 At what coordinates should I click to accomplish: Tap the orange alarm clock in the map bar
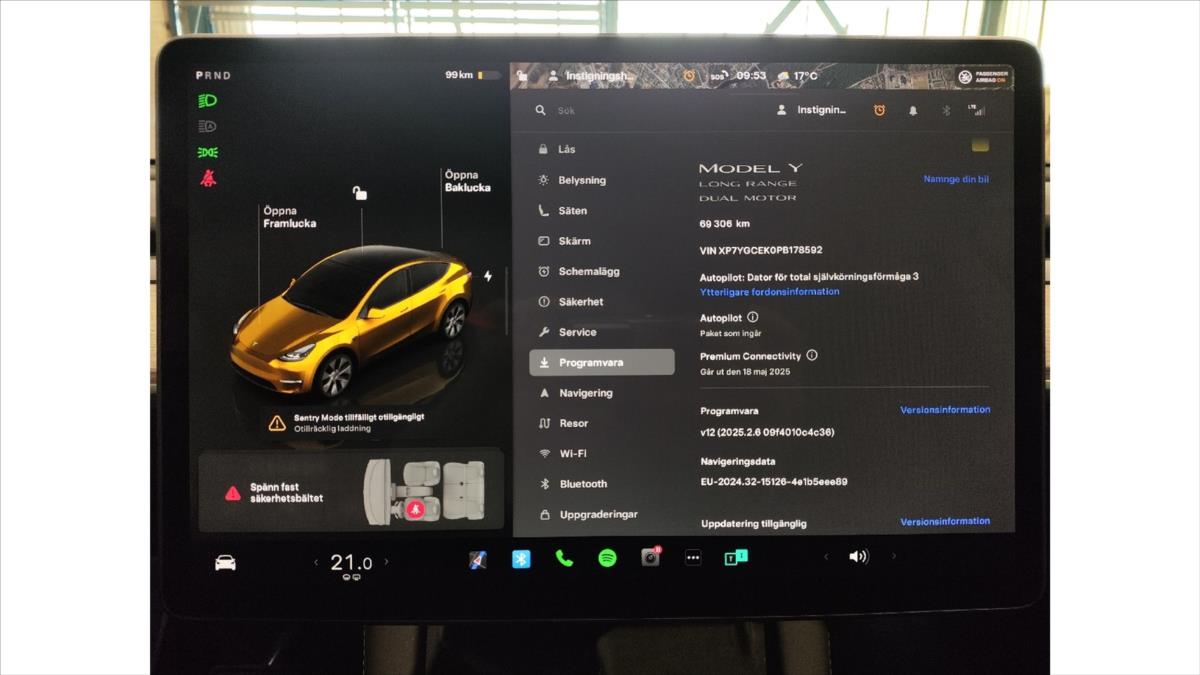click(689, 76)
